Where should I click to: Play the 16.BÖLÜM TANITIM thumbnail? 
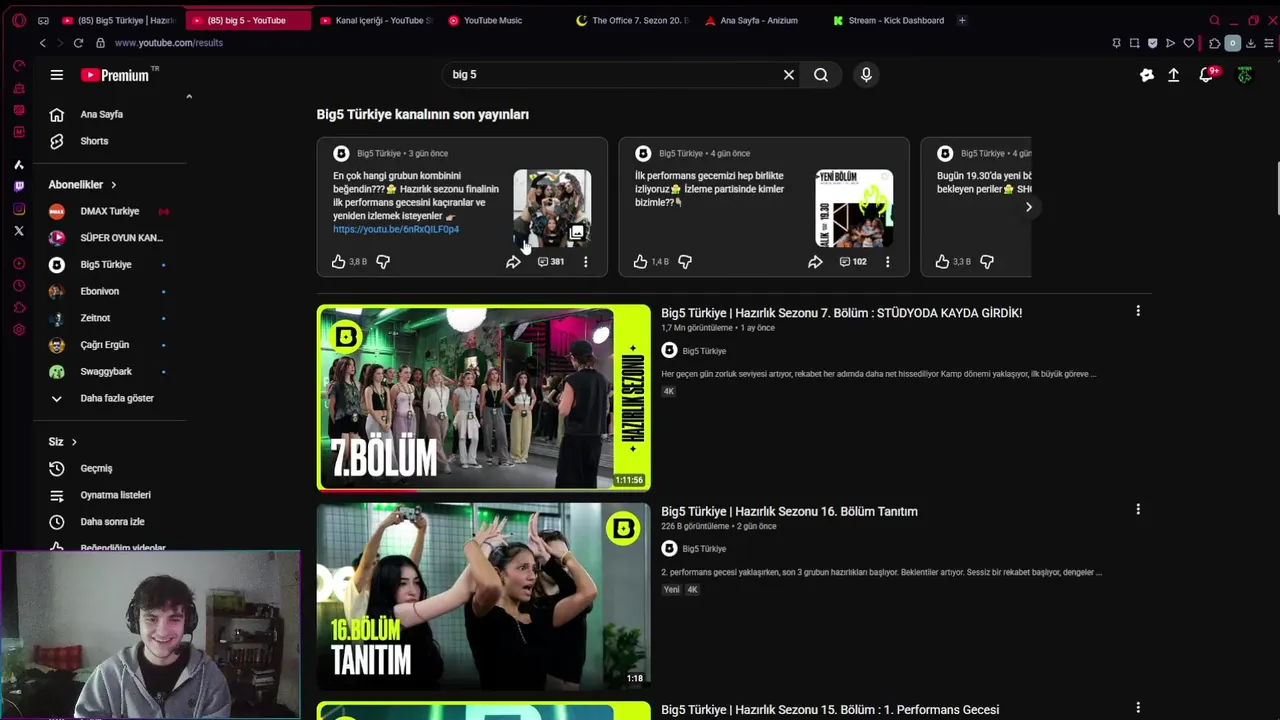(x=484, y=596)
